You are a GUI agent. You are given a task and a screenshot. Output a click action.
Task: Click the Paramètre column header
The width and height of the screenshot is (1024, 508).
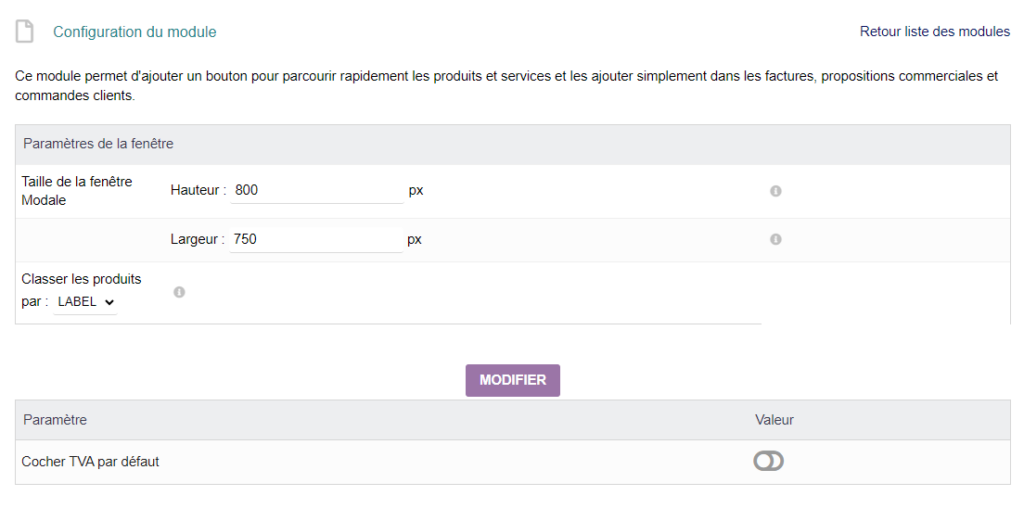[55, 420]
